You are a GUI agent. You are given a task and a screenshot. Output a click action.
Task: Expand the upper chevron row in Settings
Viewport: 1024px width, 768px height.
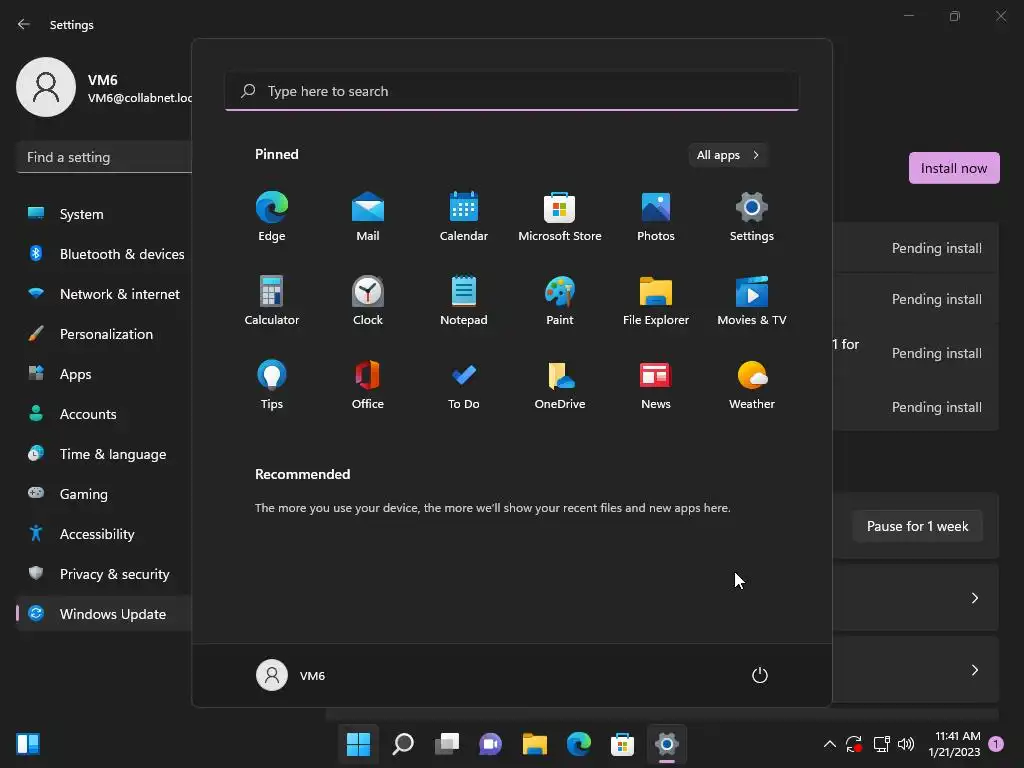(x=974, y=598)
